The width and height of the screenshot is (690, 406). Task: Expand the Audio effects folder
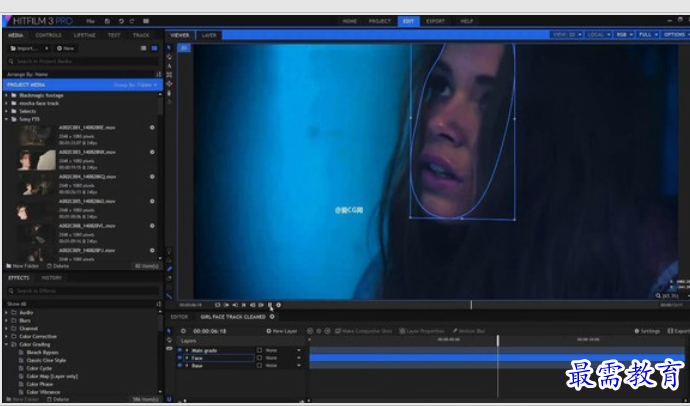pyautogui.click(x=6, y=313)
